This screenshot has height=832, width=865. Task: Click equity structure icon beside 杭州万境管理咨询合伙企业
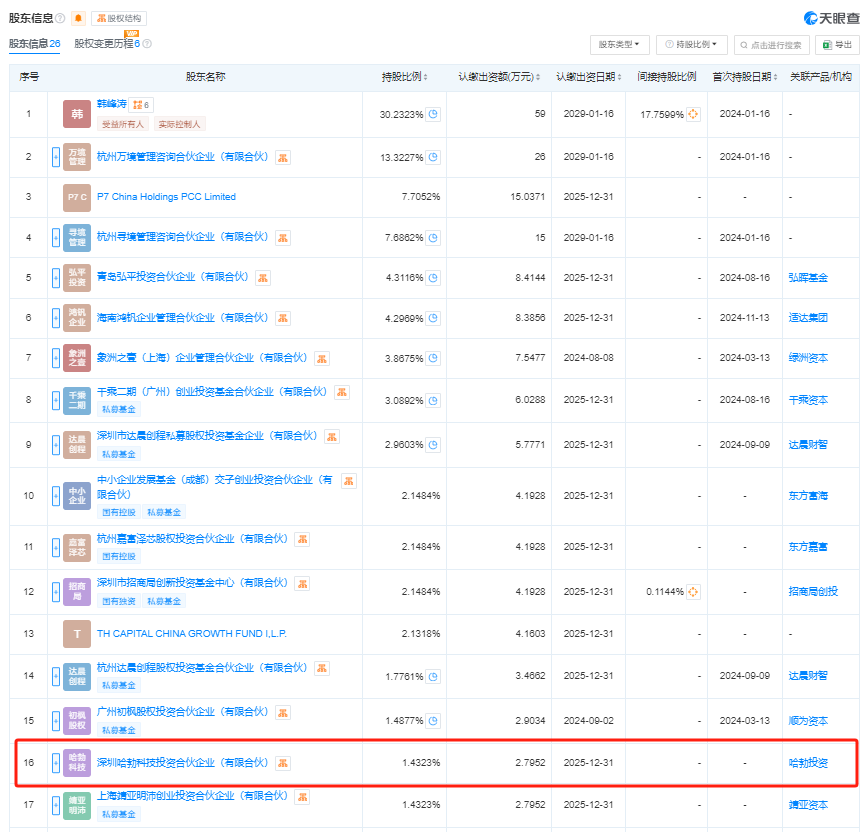[283, 156]
